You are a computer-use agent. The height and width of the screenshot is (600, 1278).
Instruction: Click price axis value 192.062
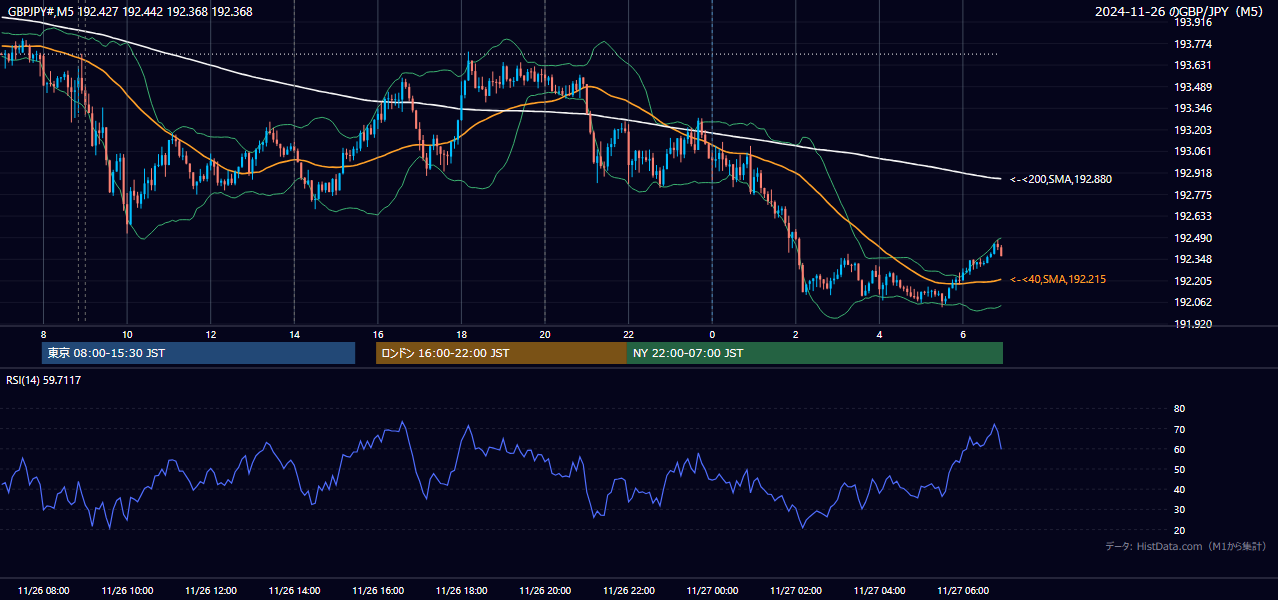(1193, 302)
